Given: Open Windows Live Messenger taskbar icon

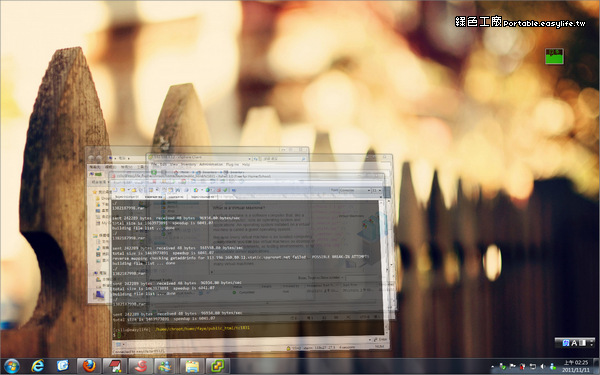Looking at the screenshot, I should (x=166, y=366).
